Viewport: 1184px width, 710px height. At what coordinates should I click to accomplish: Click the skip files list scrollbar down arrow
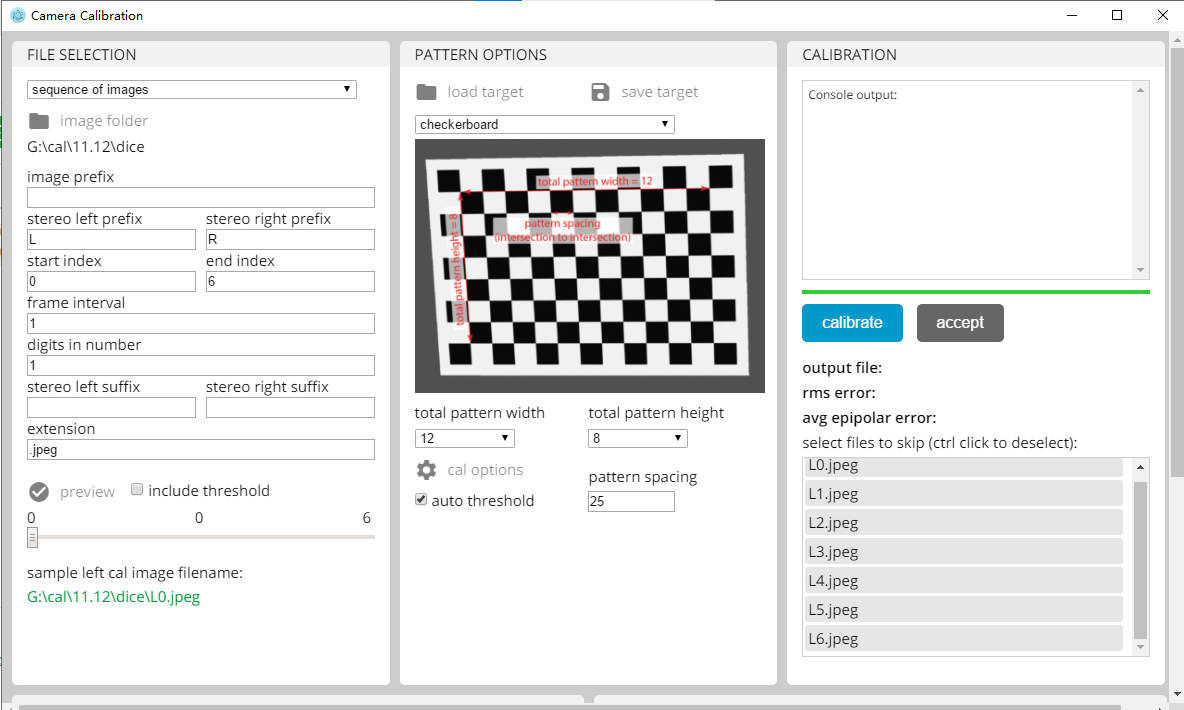click(1140, 647)
